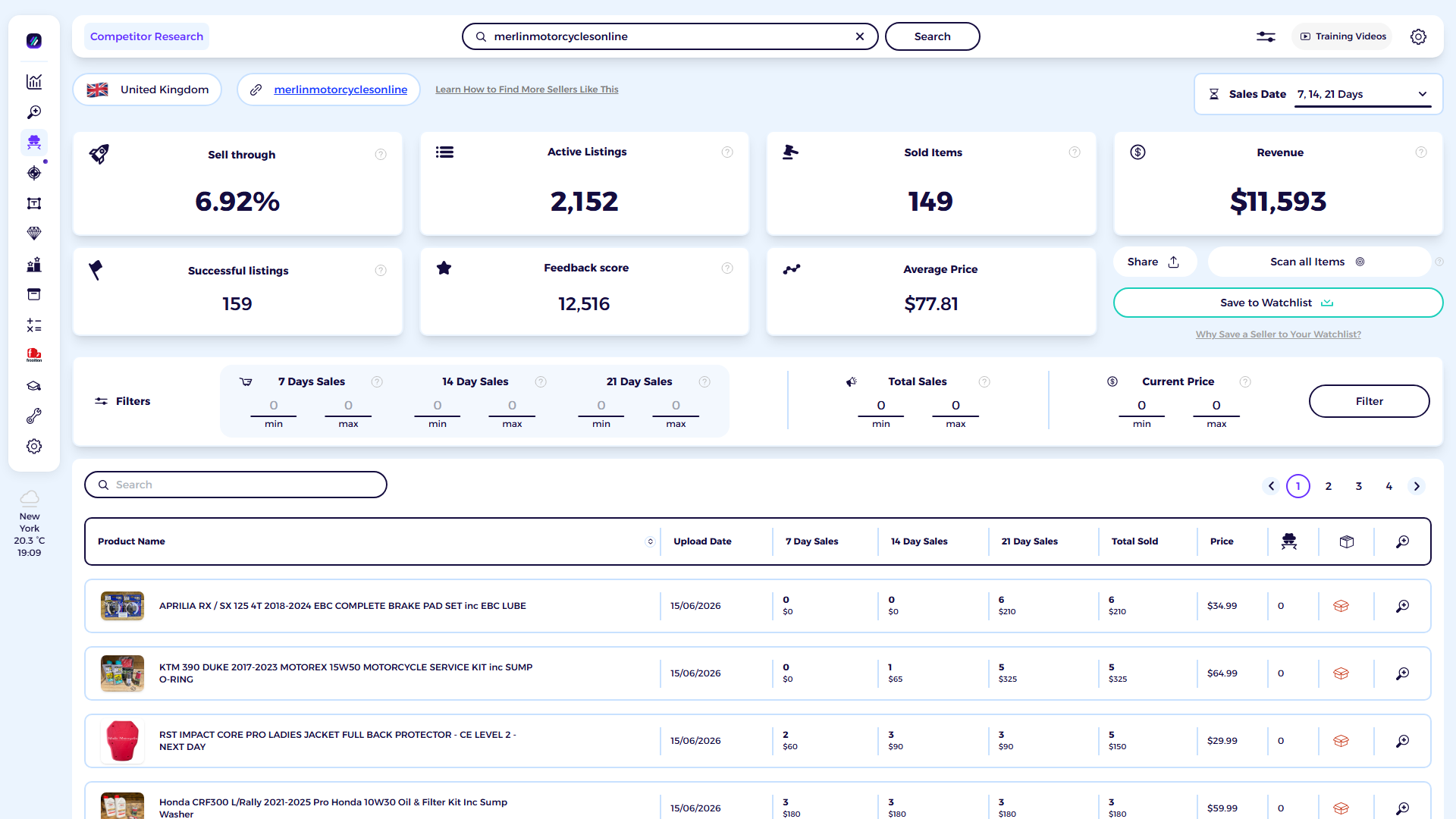This screenshot has height=819, width=1456.
Task: Clear the seller search field with X
Action: pyautogui.click(x=860, y=36)
